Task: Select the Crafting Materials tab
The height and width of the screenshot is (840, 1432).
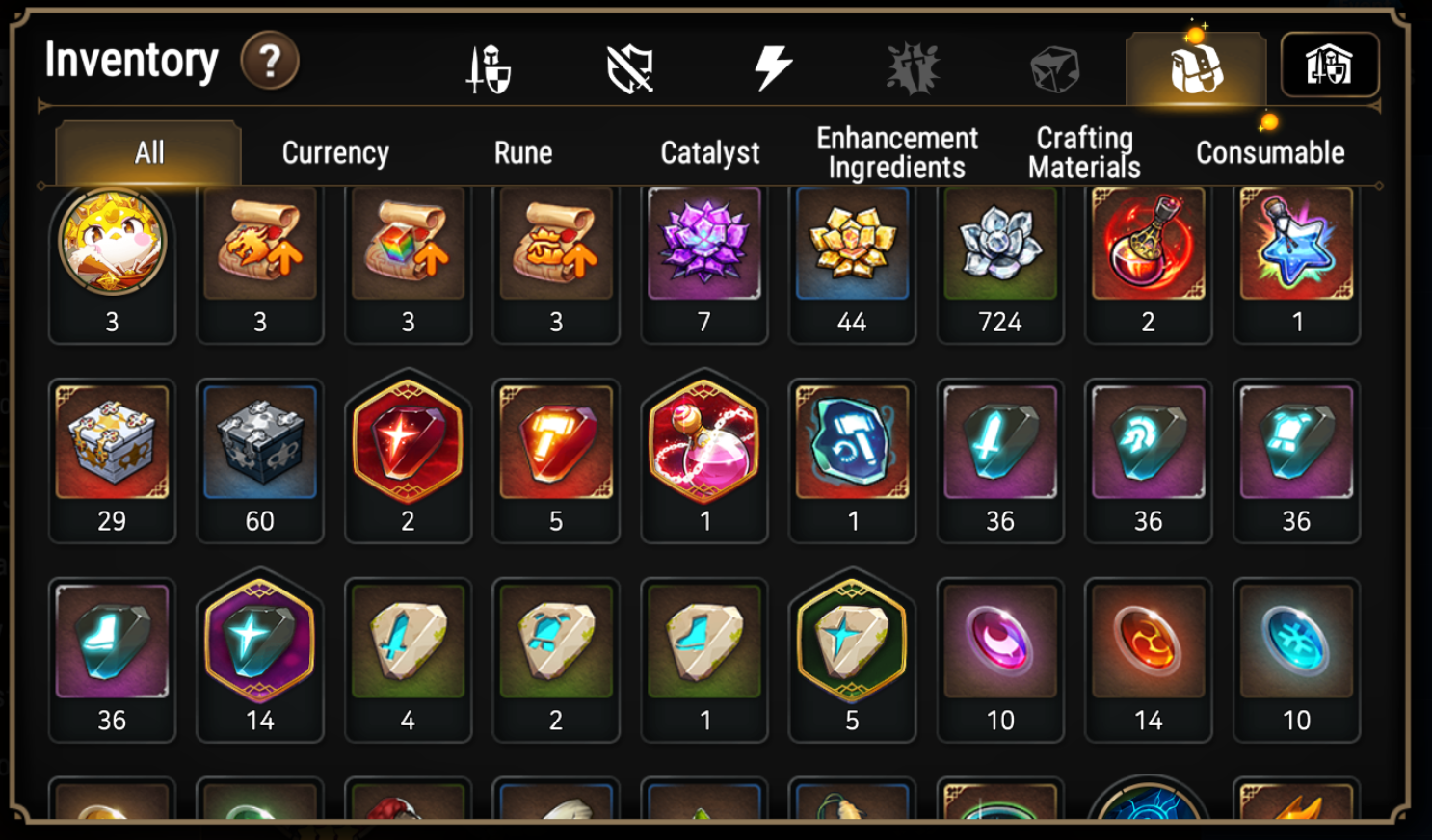Action: pos(1084,152)
